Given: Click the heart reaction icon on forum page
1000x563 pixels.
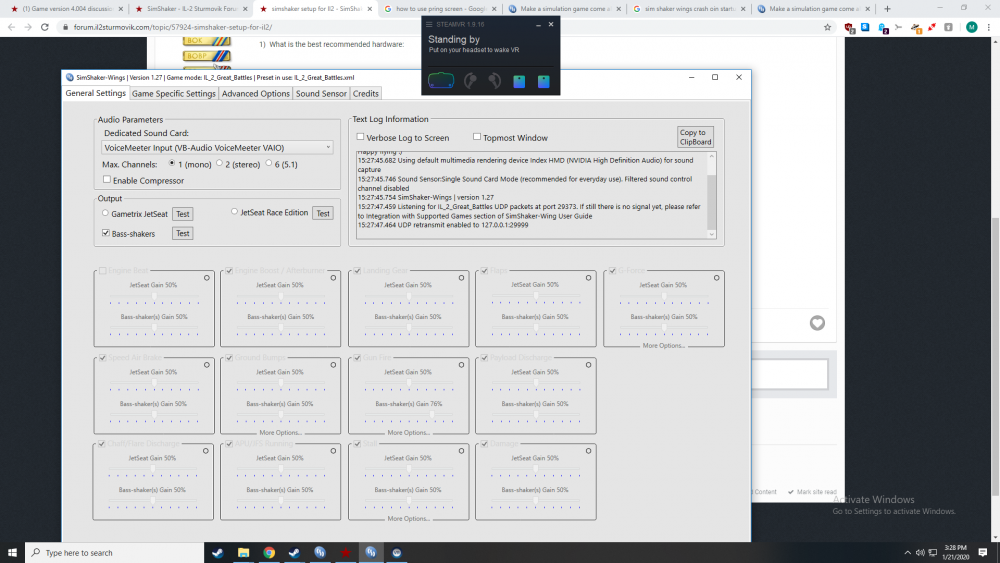Looking at the screenshot, I should [817, 323].
